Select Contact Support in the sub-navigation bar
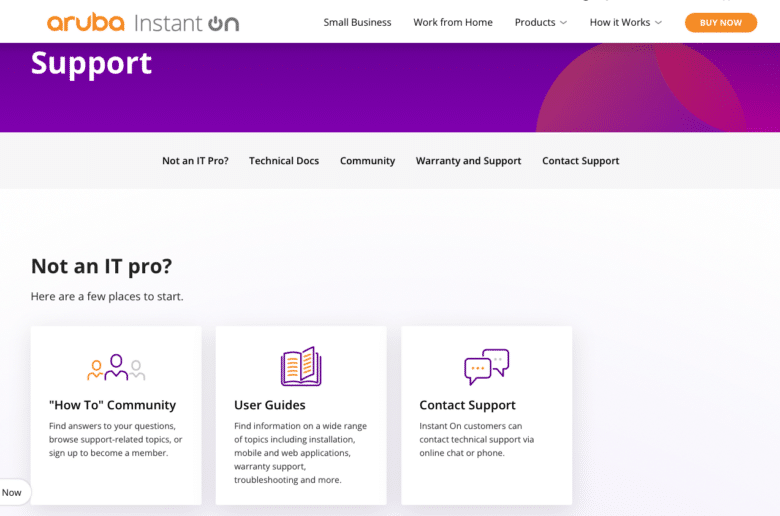 click(x=581, y=161)
